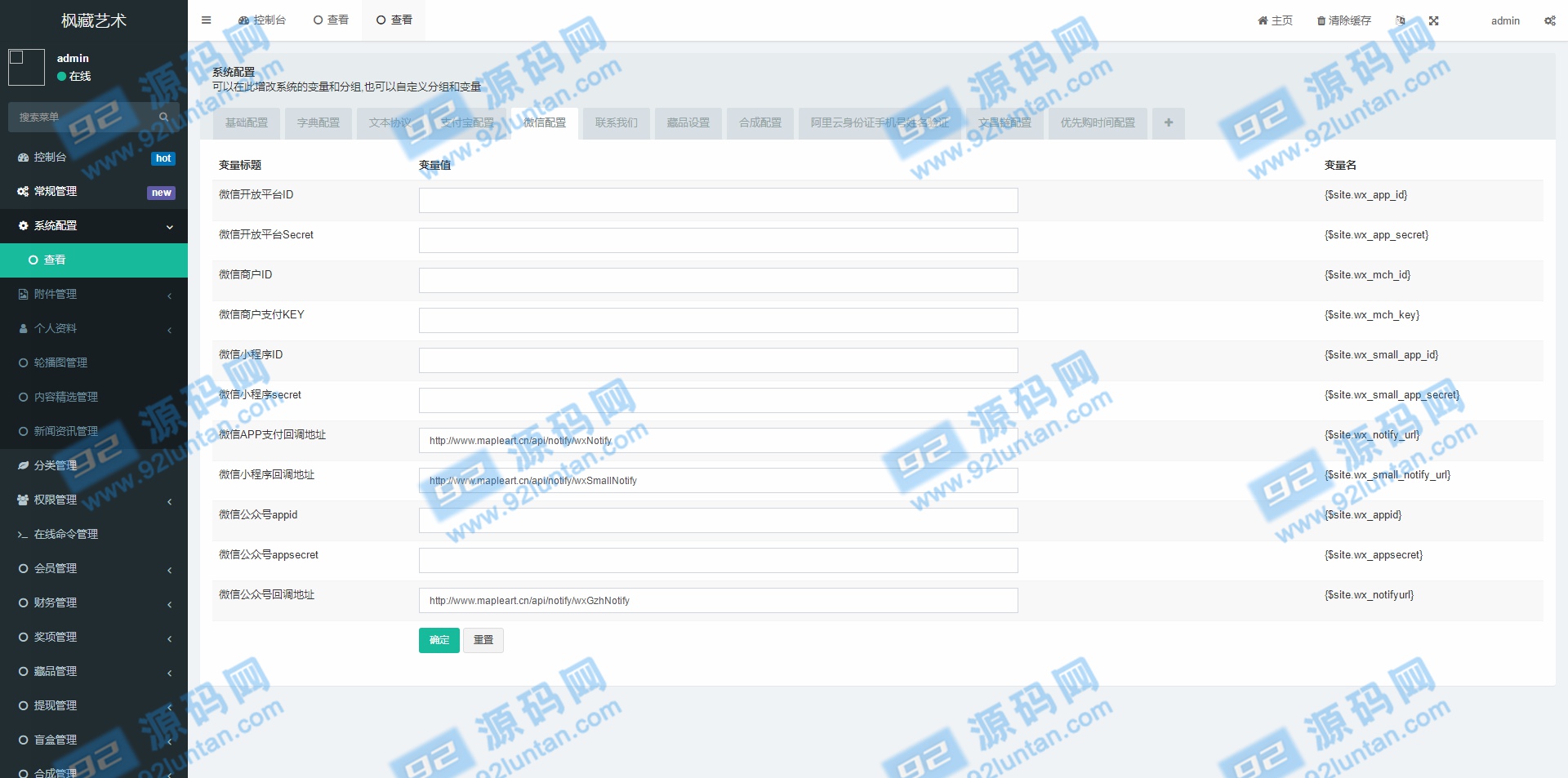The image size is (1568, 778).
Task: Click the plus tab to add a config group
Action: 1169,122
